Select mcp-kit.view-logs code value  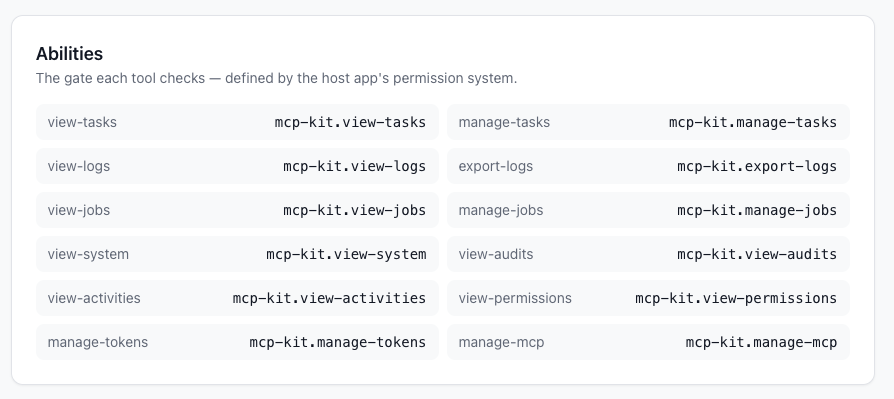point(355,166)
